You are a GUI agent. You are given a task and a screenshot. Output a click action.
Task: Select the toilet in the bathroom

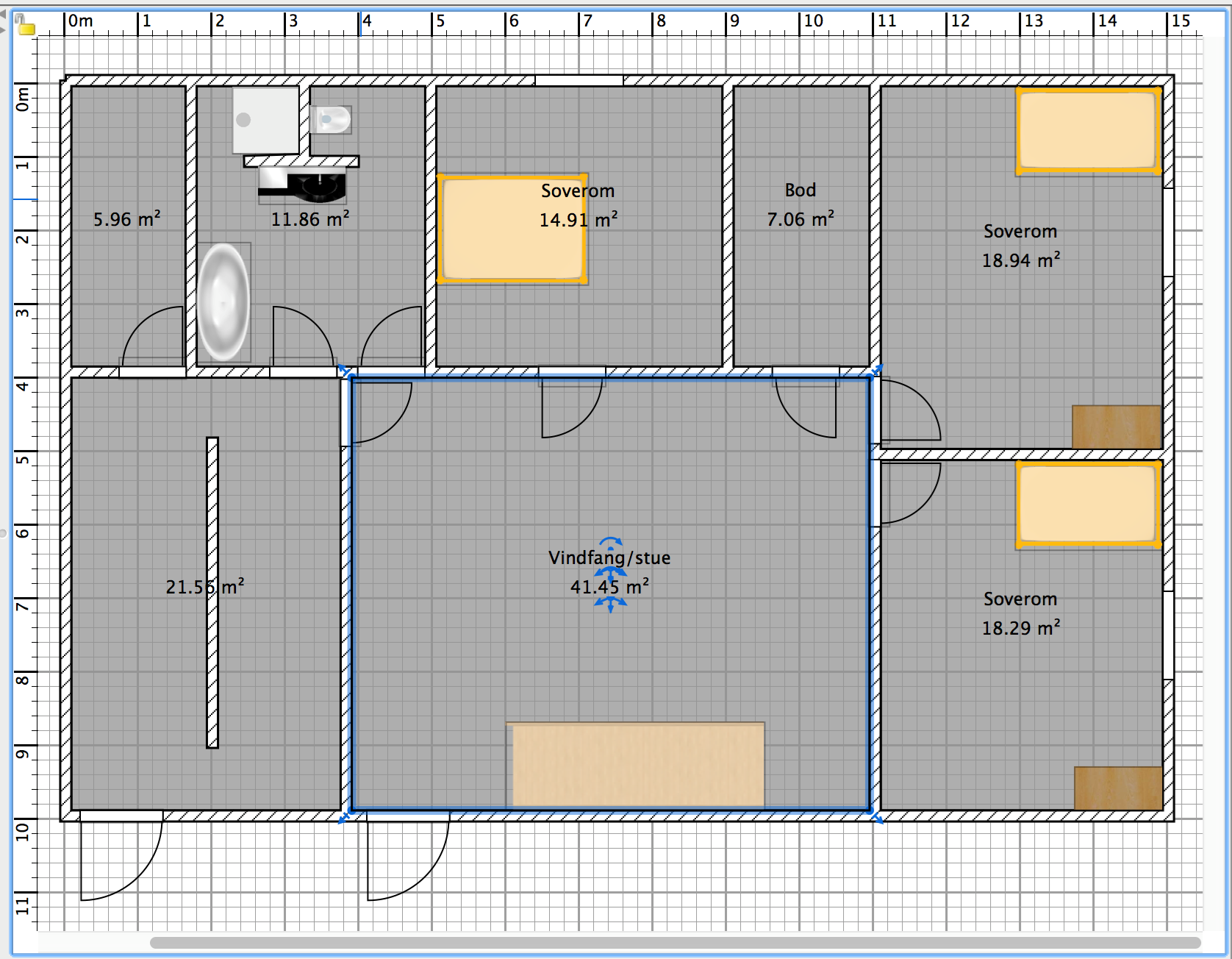click(x=332, y=119)
